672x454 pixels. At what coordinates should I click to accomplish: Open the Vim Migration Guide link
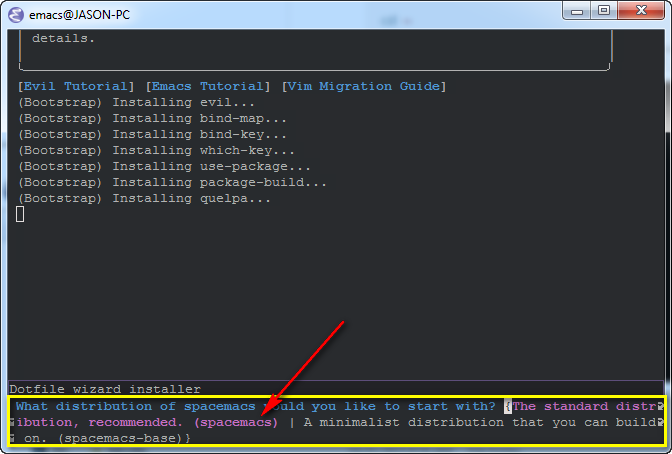point(364,86)
